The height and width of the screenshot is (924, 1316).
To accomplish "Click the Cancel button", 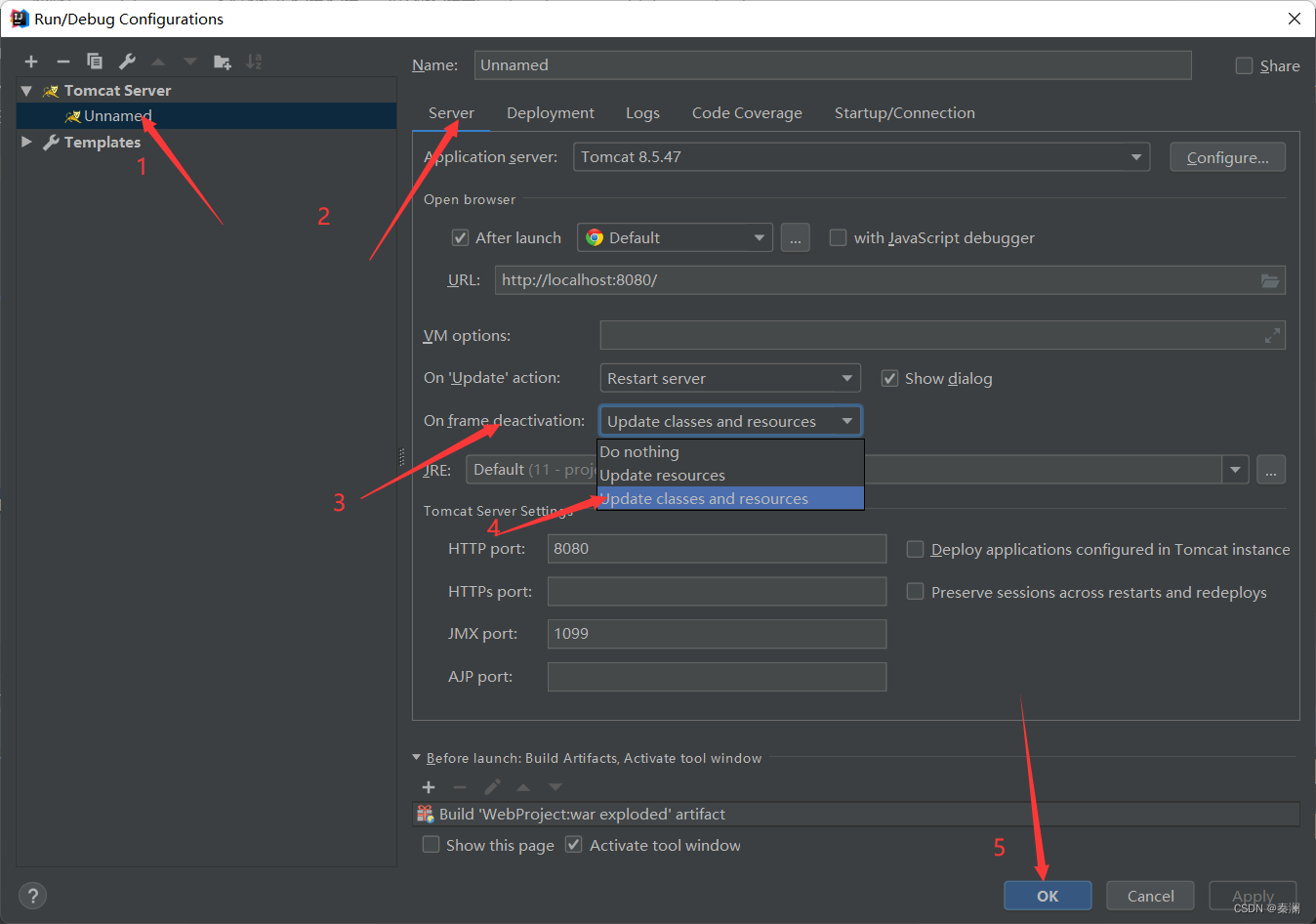I will coord(1151,896).
